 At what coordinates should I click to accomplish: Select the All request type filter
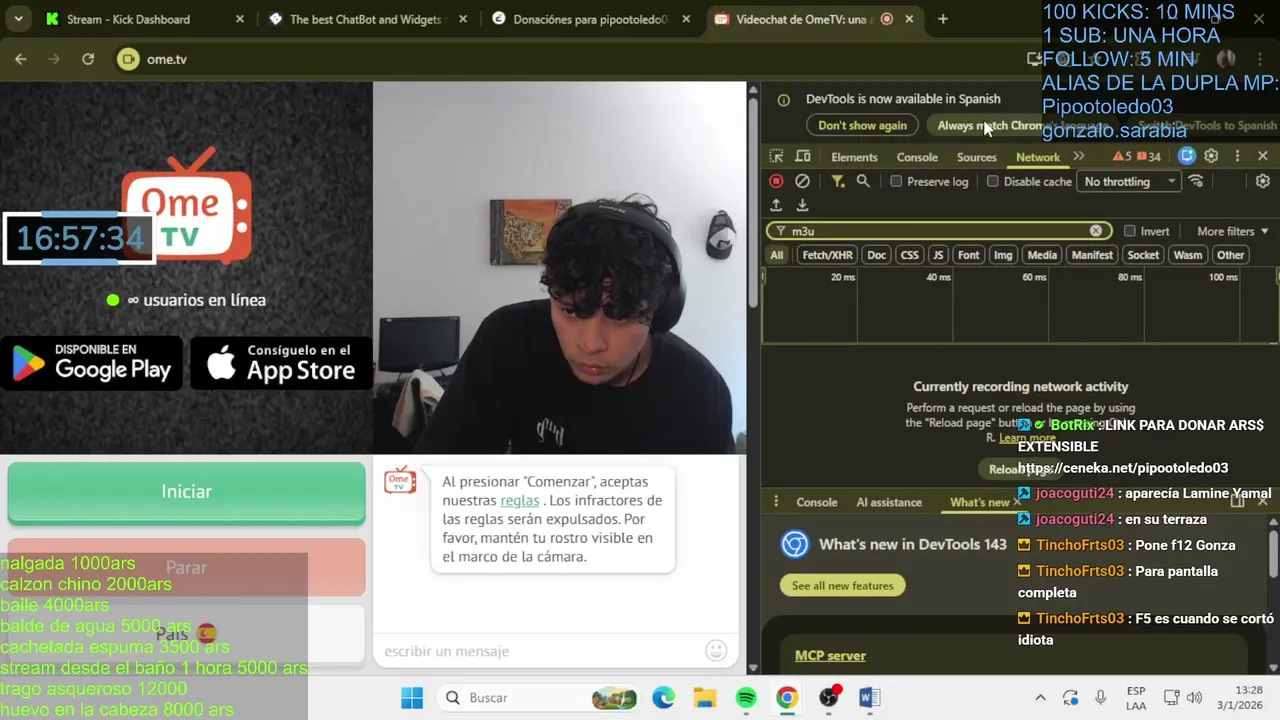tap(777, 255)
